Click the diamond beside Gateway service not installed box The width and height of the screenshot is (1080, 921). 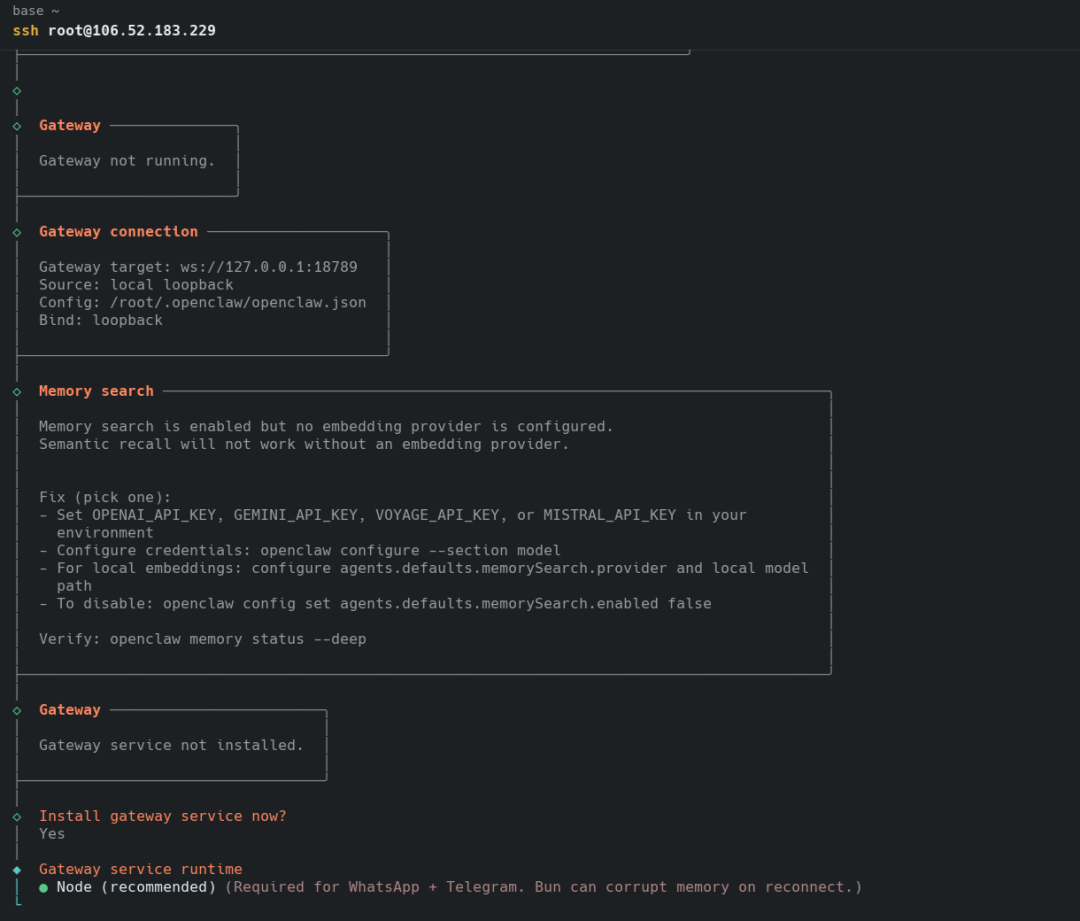pyautogui.click(x=17, y=710)
